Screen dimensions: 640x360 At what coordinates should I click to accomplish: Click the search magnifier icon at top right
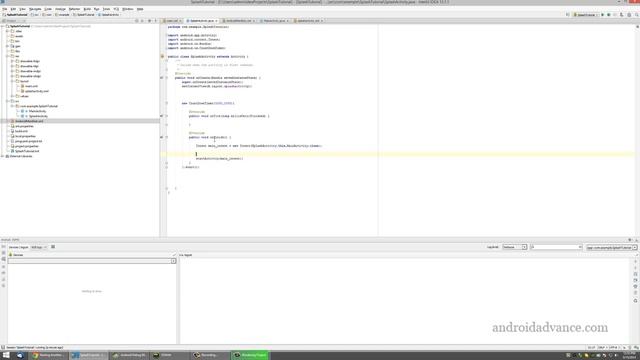pyautogui.click(x=636, y=15)
